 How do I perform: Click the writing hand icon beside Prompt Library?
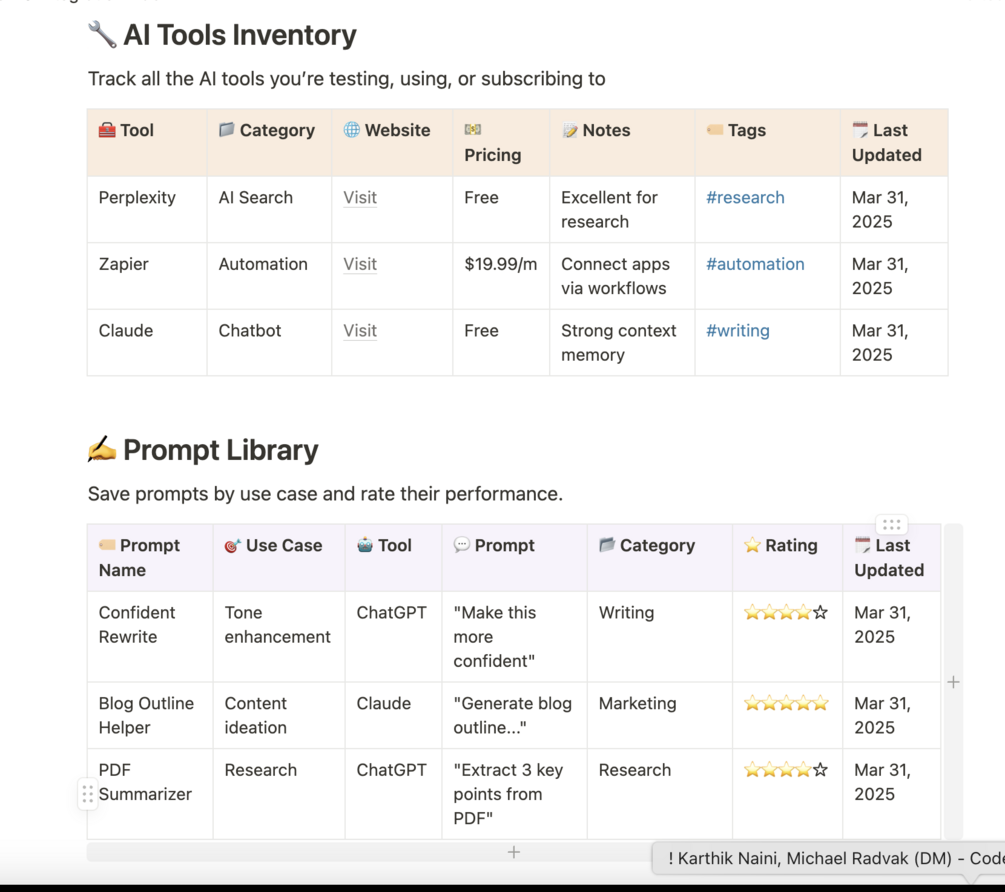(101, 450)
